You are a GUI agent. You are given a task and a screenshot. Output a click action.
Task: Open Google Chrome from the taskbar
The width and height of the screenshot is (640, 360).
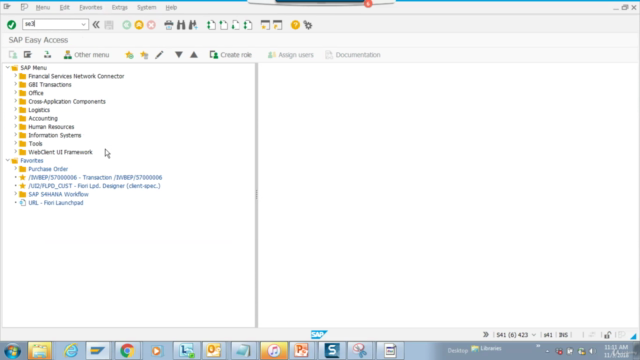127,351
